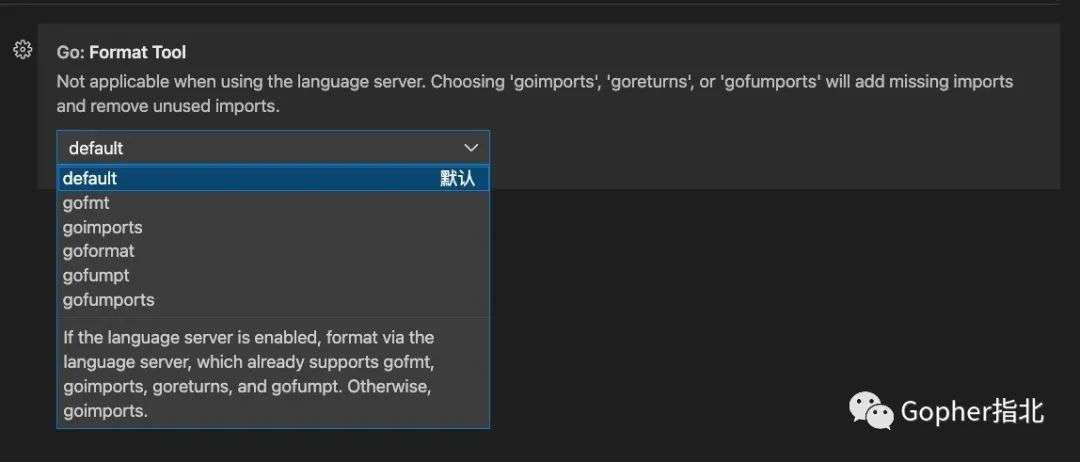The image size is (1080, 462).
Task: Select the highlighted default option in list
Action: tap(273, 178)
